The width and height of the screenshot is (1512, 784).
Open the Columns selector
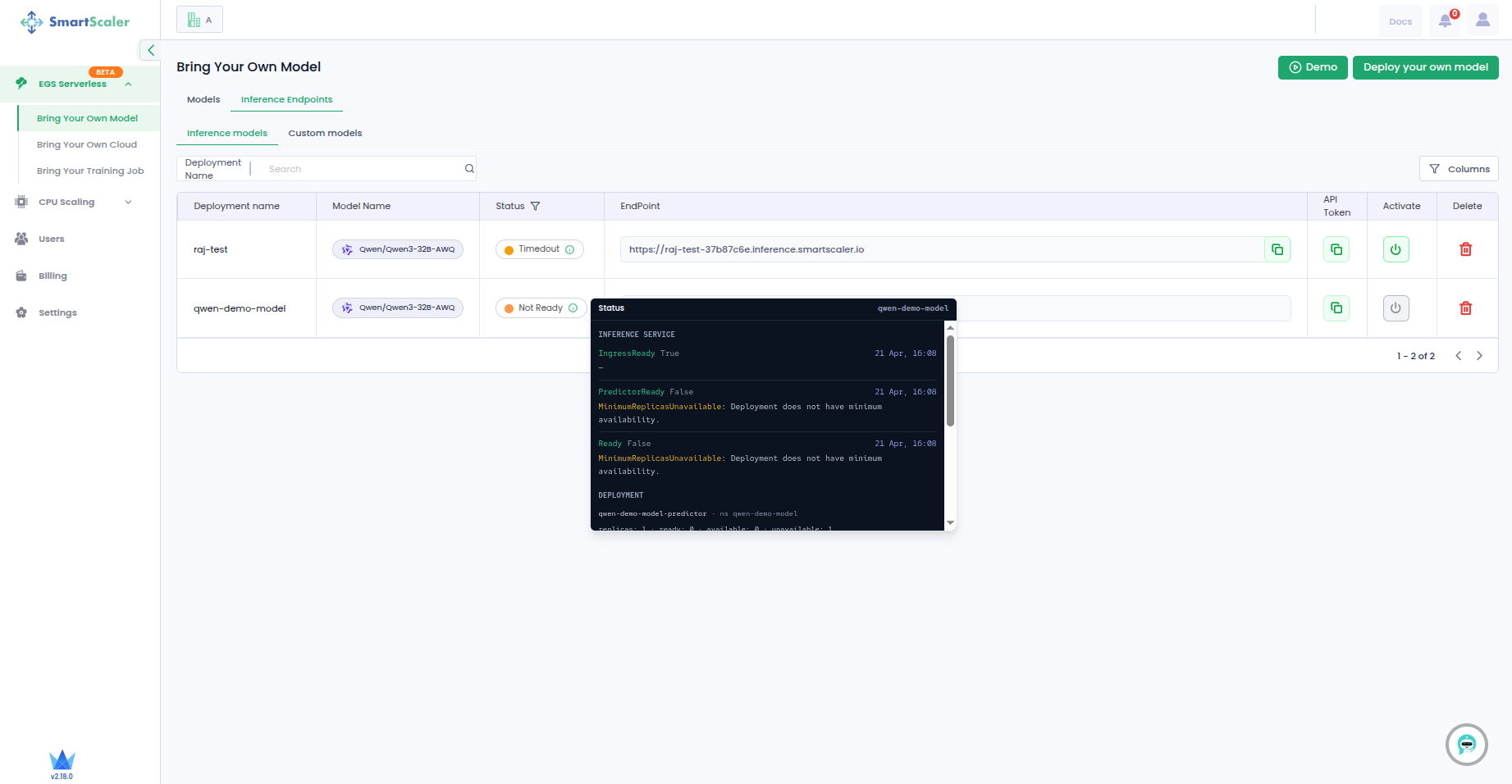1459,169
